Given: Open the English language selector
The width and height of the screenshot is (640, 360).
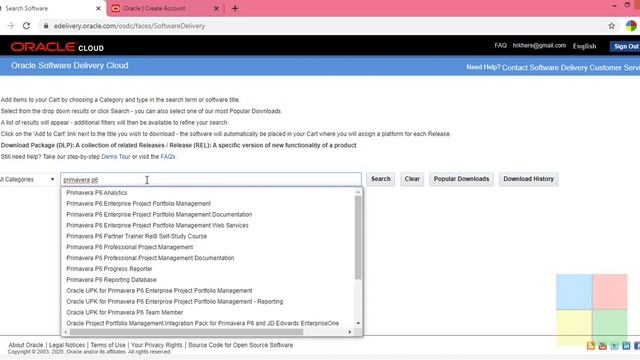Looking at the screenshot, I should pos(584,46).
